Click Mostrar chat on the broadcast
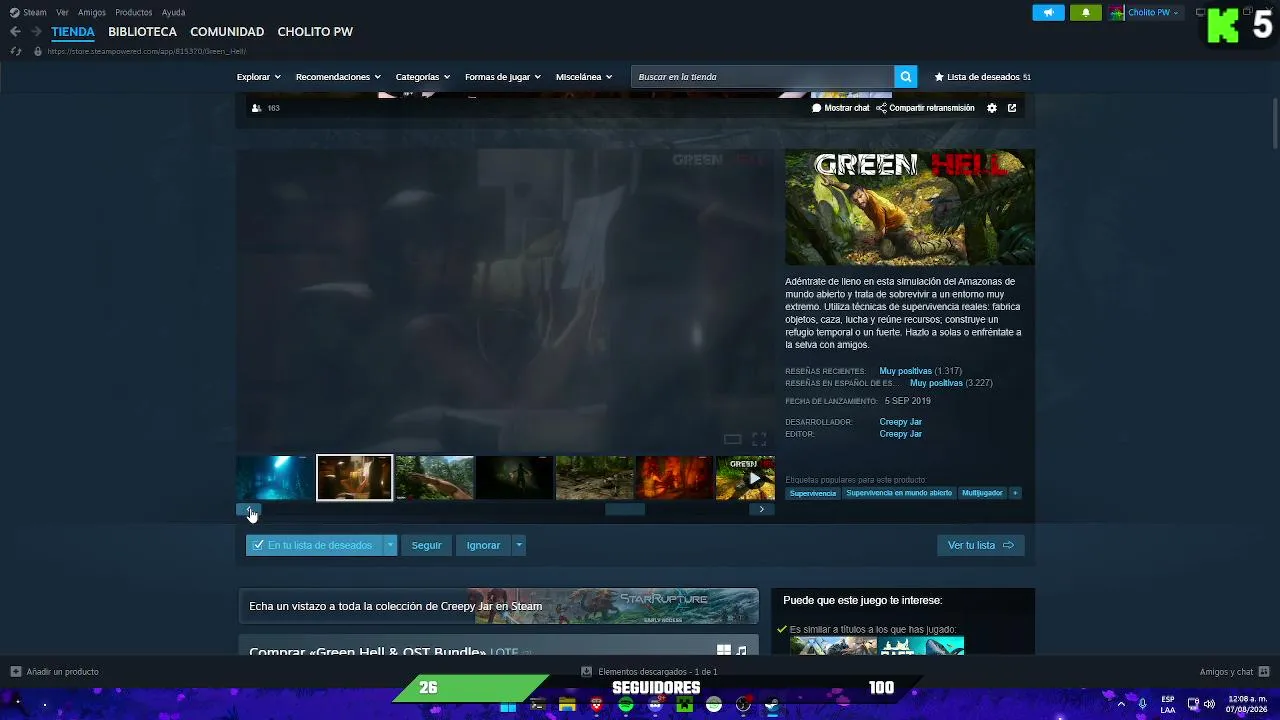Image resolution: width=1280 pixels, height=720 pixels. 841,108
